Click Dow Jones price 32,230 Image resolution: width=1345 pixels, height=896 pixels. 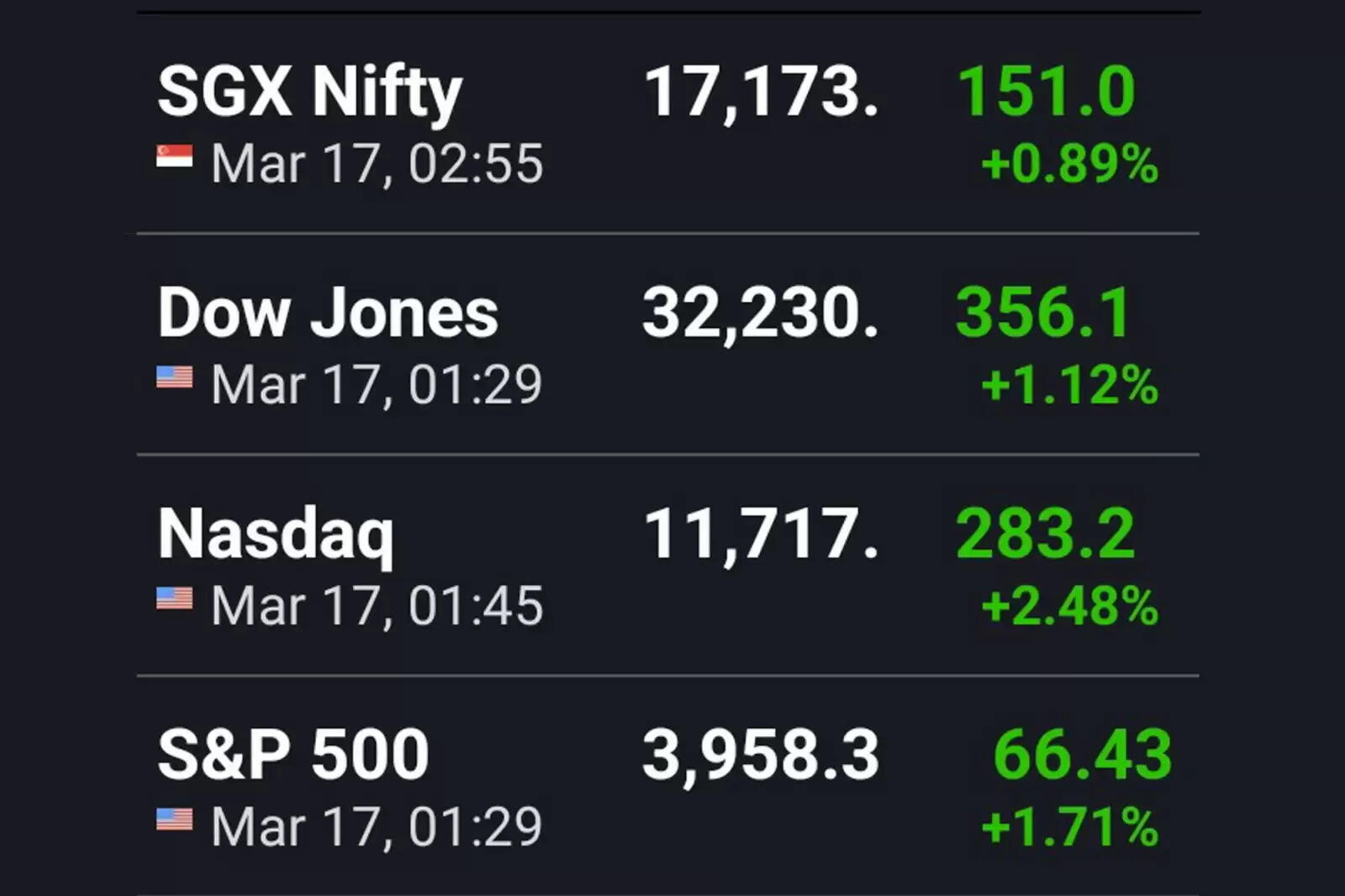760,313
